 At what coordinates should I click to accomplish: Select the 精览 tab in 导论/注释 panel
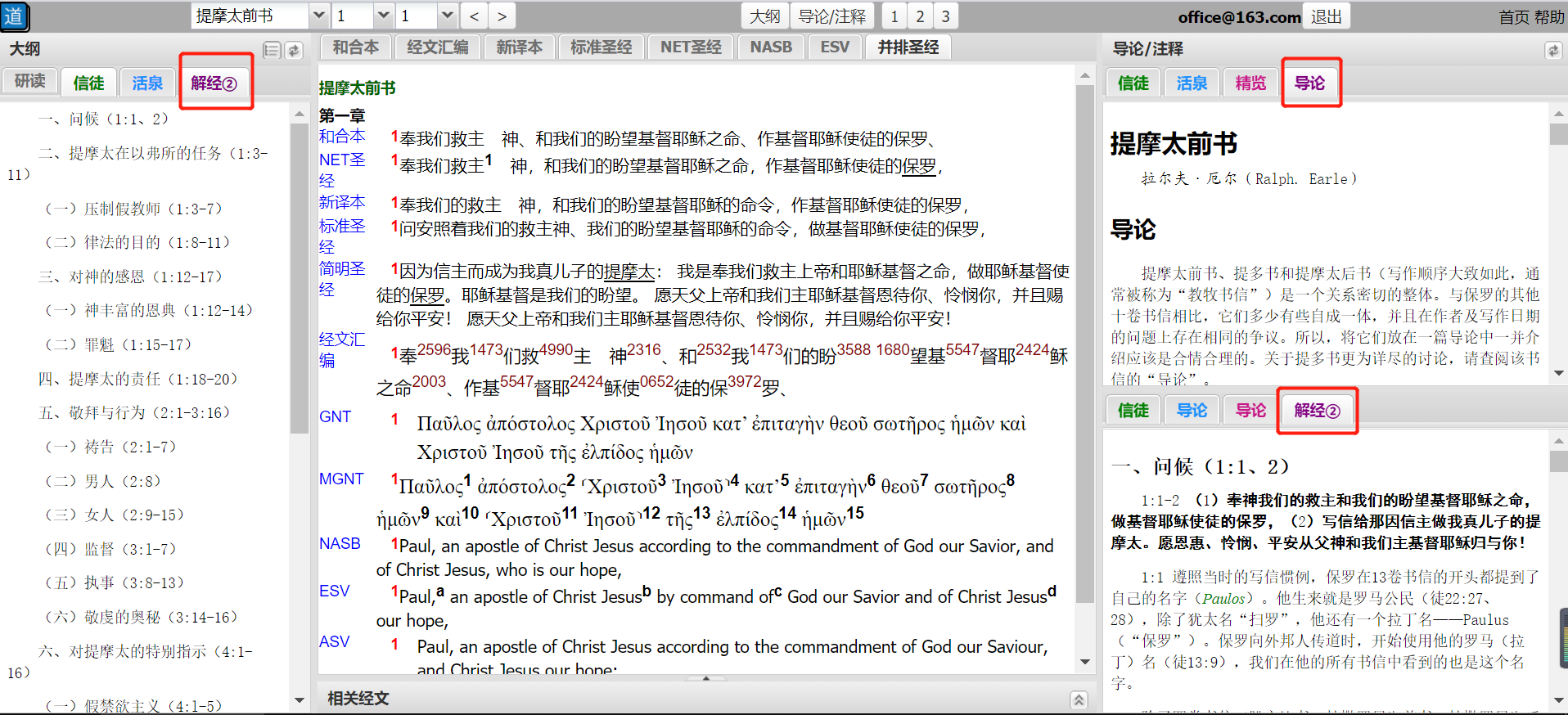tap(1250, 83)
